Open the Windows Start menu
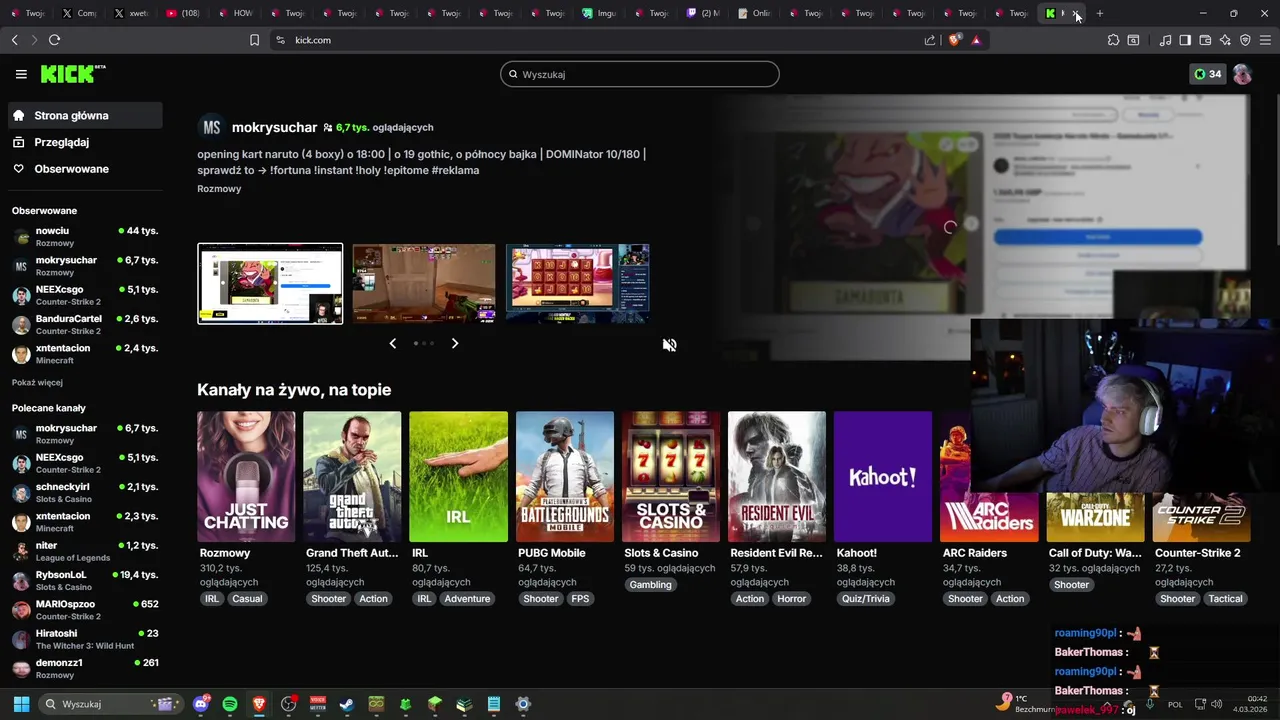 [21, 704]
